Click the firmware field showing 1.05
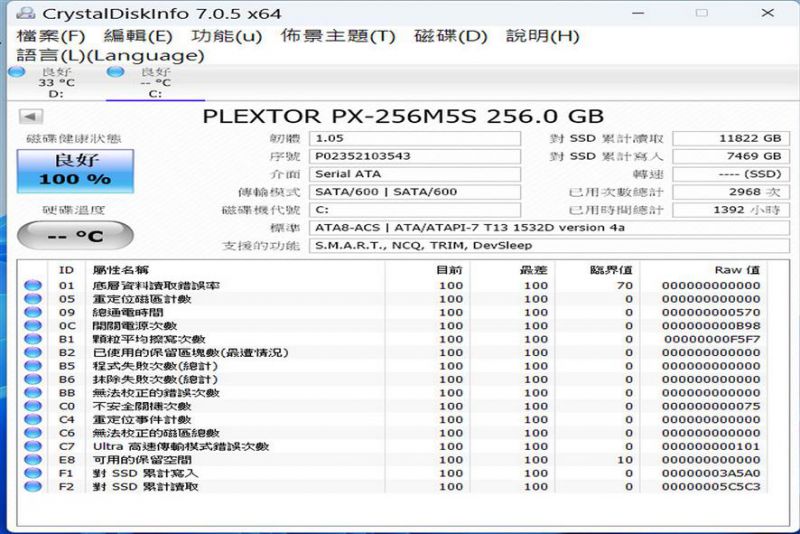Screen dimensions: 800x534 pyautogui.click(x=415, y=139)
